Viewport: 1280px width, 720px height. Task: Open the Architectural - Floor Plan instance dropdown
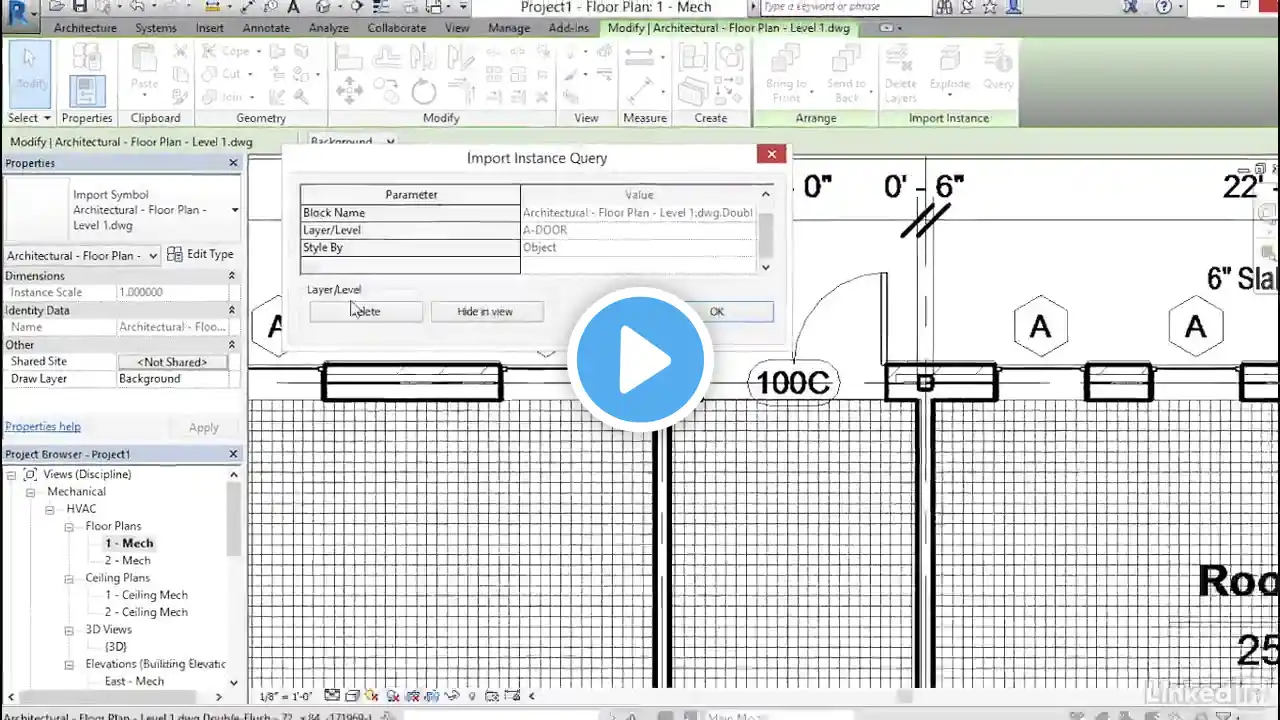(x=152, y=256)
